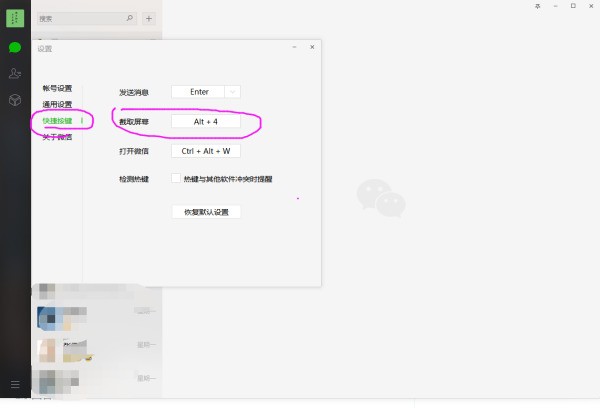Click the plus button next to search
The height and width of the screenshot is (408, 600).
149,18
